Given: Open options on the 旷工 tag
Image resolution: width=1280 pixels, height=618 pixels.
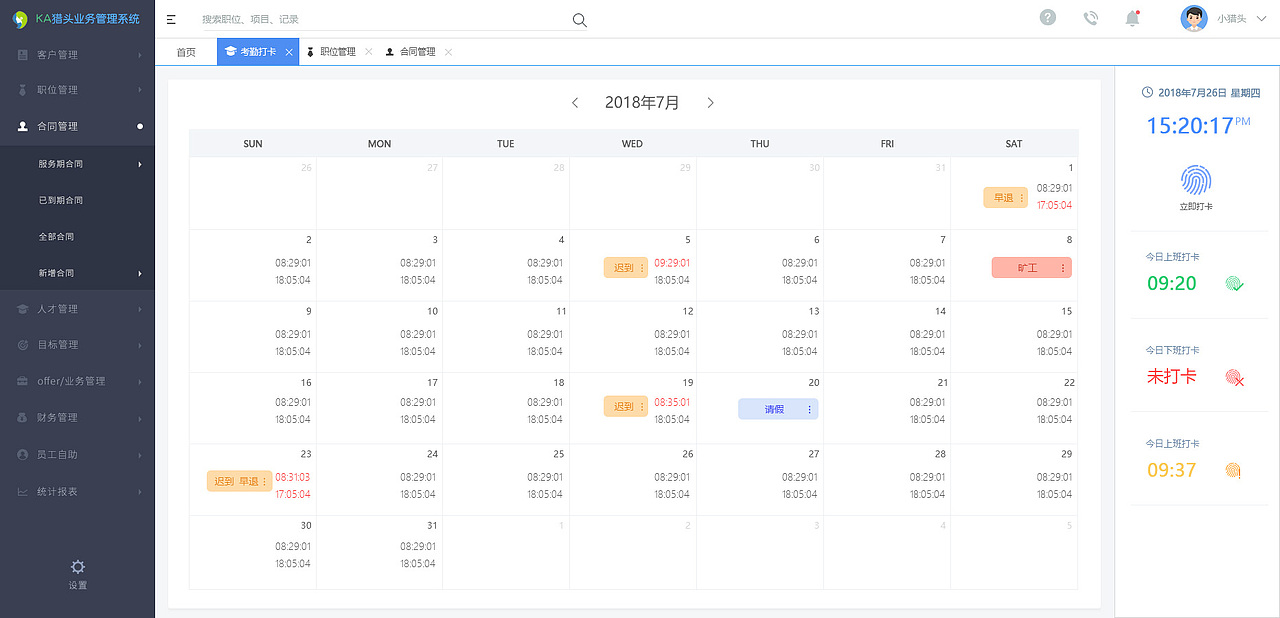Looking at the screenshot, I should pos(1062,268).
